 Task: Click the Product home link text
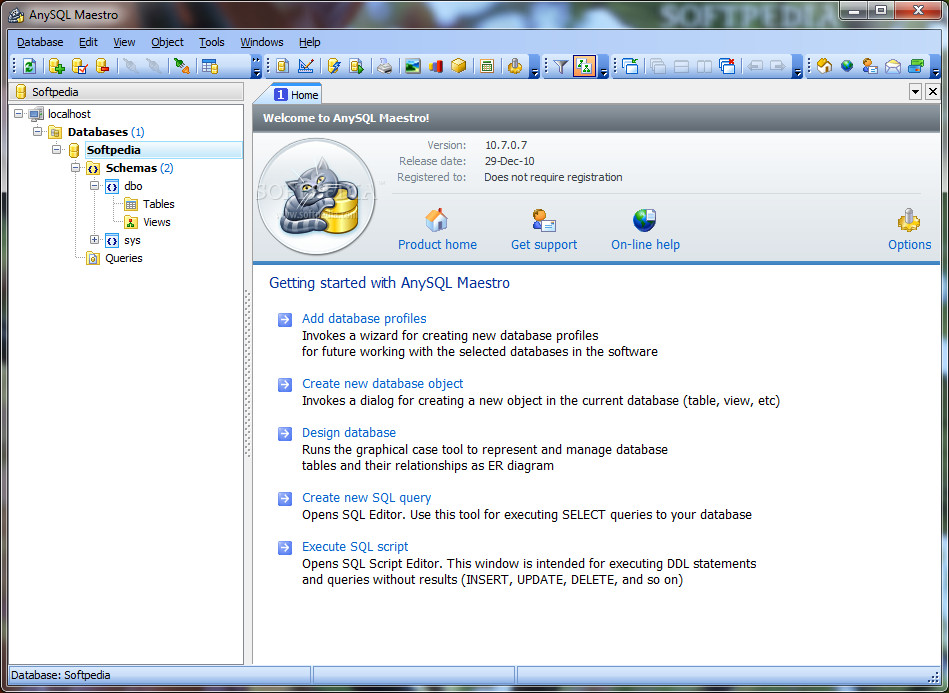coord(437,245)
